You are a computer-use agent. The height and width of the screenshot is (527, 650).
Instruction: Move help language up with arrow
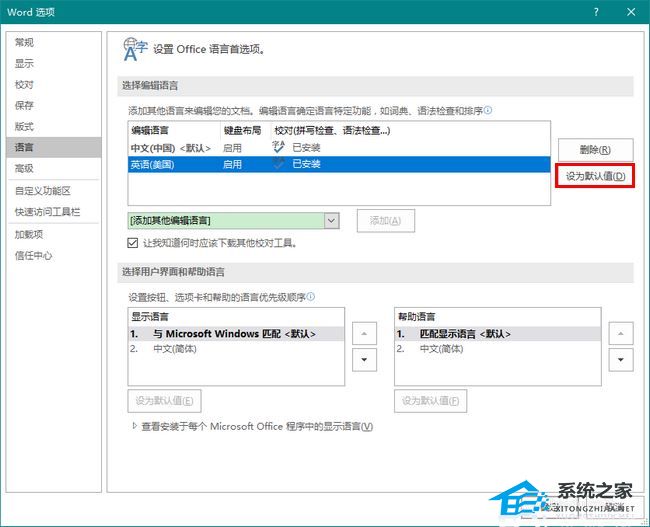click(x=621, y=333)
